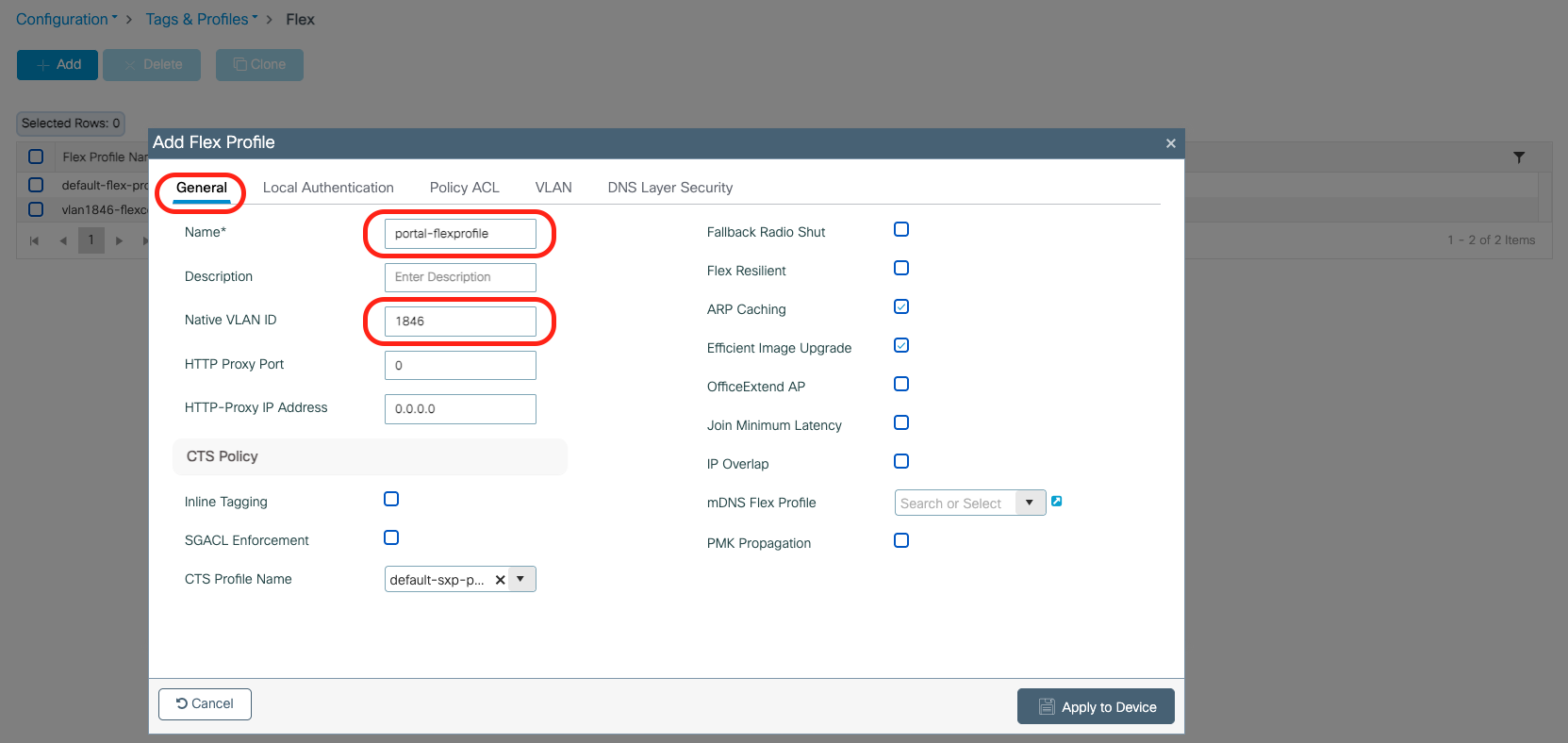
Task: Open the CTS Profile Name dropdown arrow
Action: coord(520,579)
